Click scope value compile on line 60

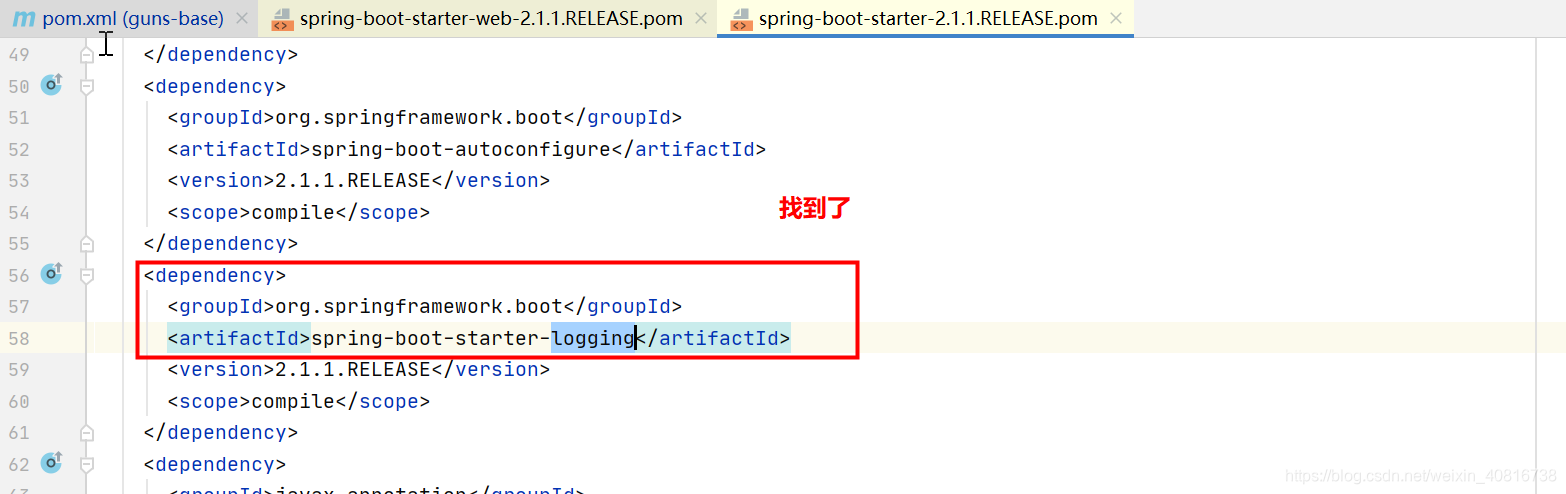click(x=293, y=401)
